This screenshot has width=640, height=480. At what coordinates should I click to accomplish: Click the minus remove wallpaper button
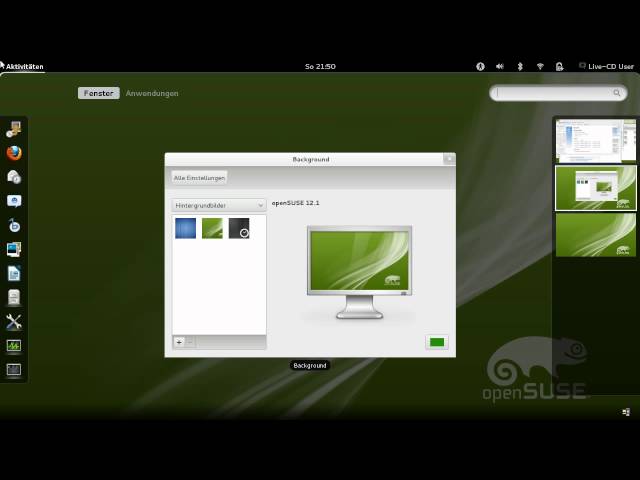[x=189, y=342]
